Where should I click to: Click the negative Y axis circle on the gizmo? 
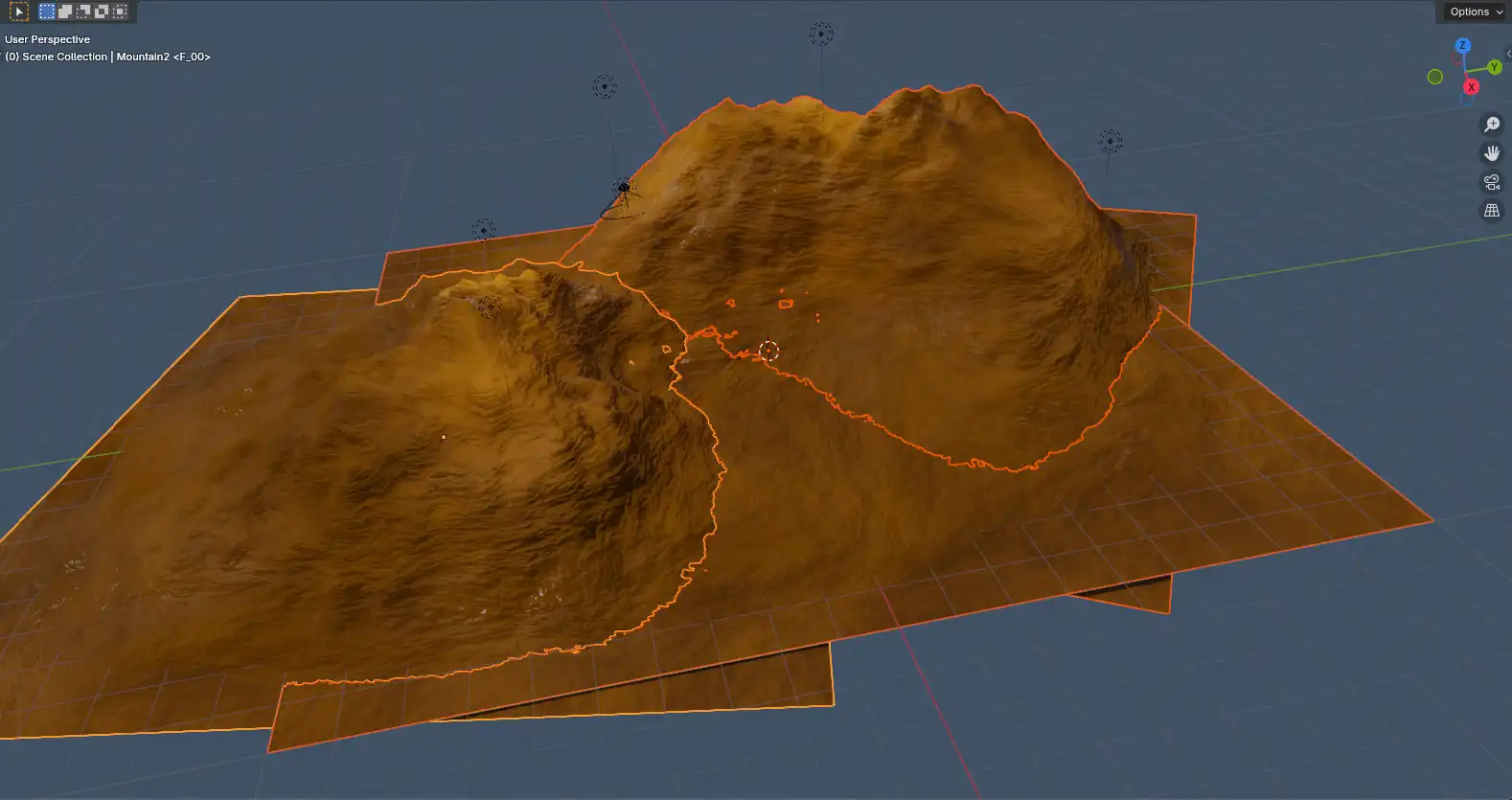[x=1434, y=77]
